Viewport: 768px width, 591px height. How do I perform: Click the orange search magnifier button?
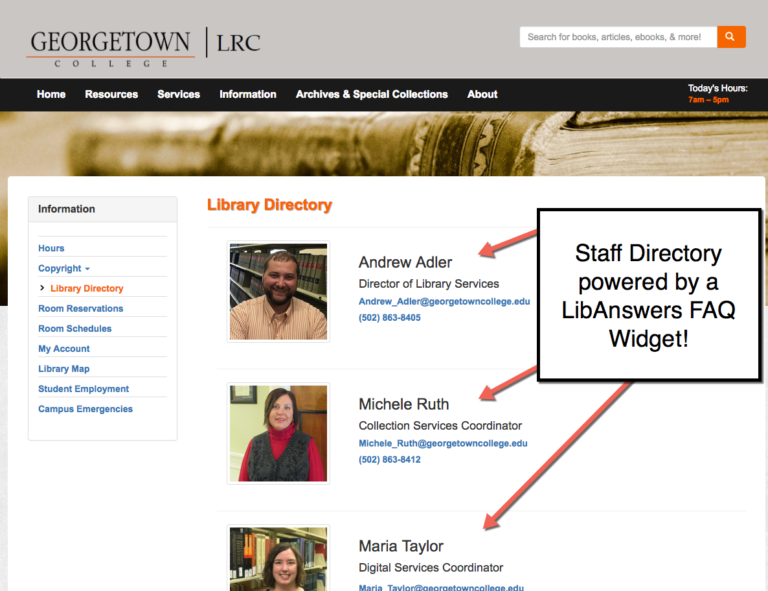click(731, 37)
